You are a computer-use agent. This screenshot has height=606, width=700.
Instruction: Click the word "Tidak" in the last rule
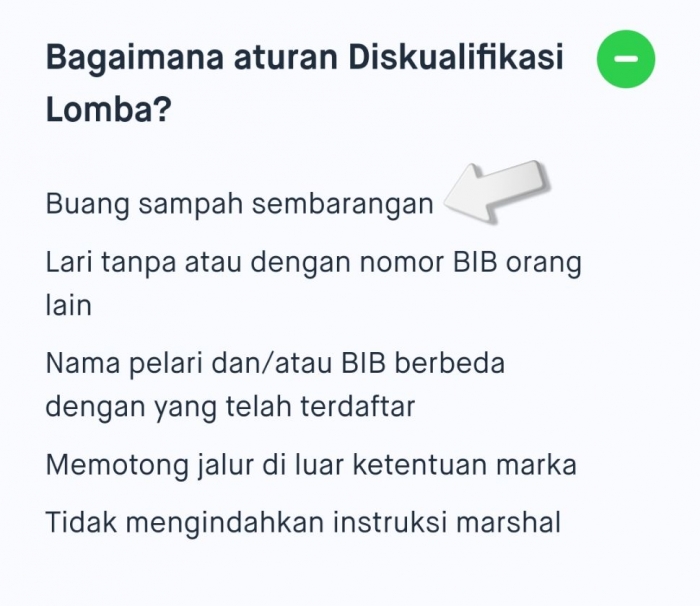click(80, 521)
